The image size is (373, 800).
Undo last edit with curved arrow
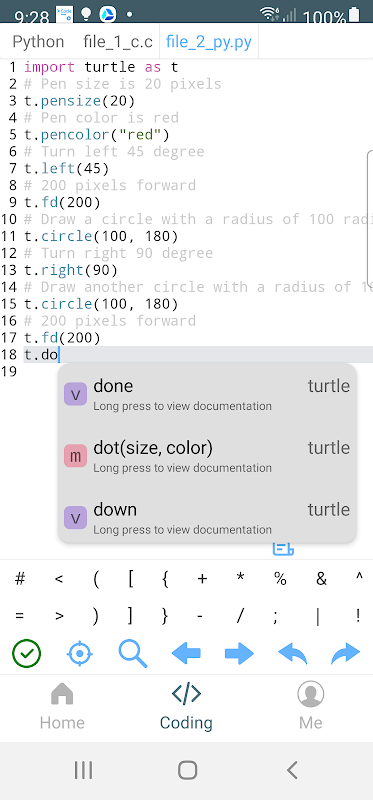(x=292, y=653)
